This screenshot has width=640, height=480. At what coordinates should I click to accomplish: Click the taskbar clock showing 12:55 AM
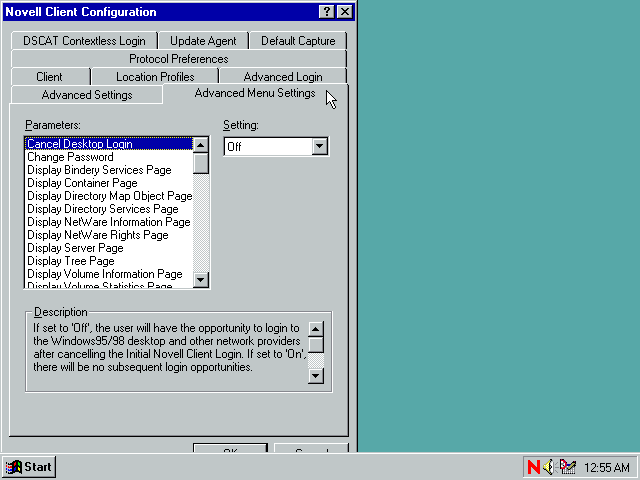coord(608,467)
